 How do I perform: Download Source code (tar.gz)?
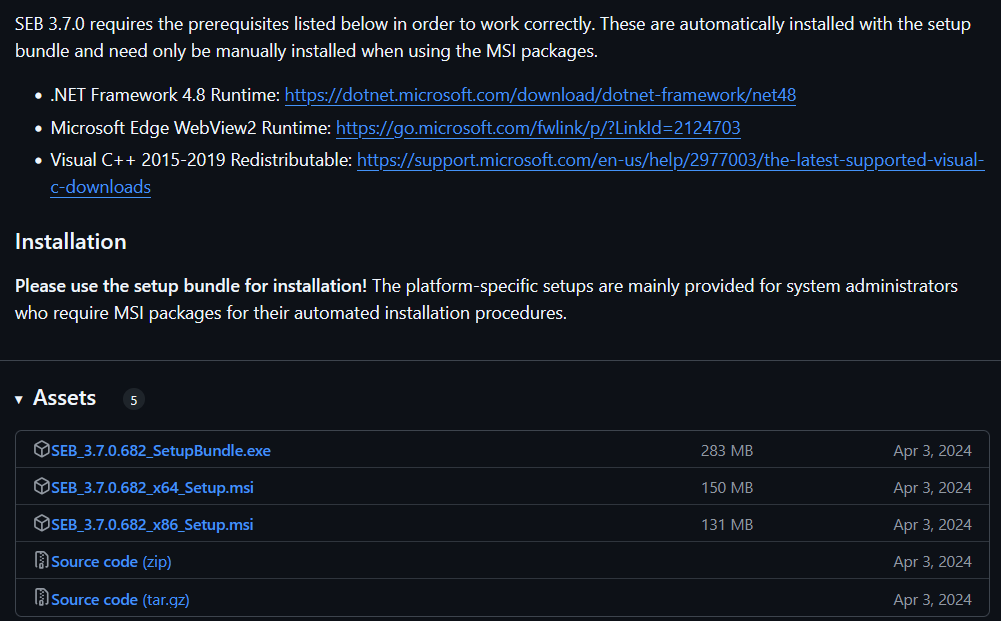[120, 600]
